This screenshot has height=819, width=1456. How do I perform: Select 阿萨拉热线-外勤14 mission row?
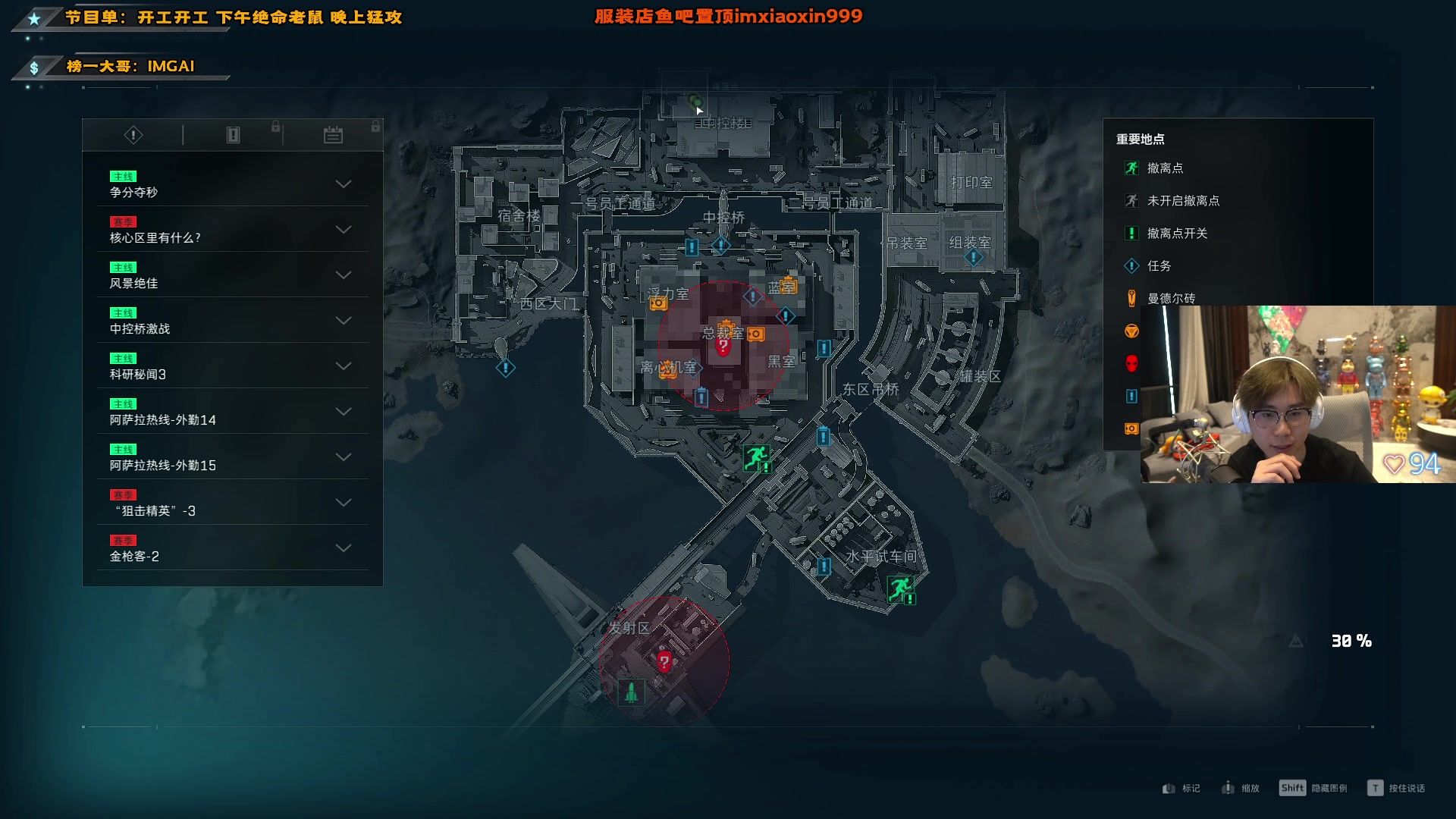pos(233,412)
